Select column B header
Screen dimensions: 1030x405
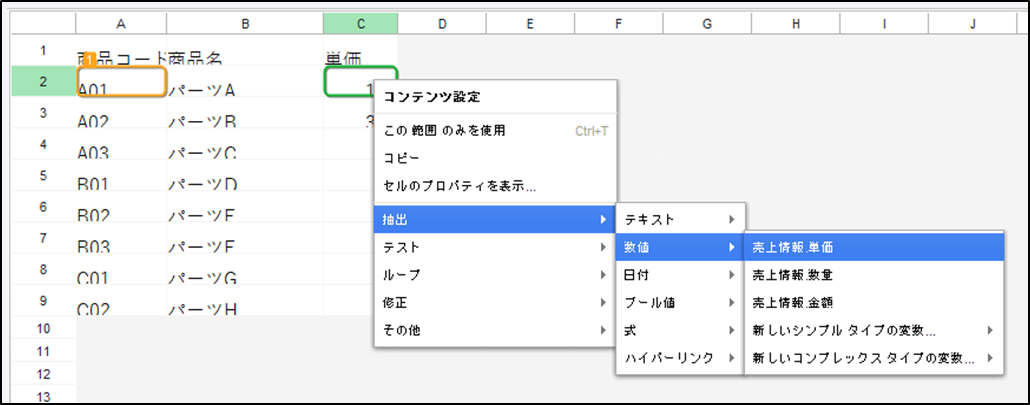[244, 24]
